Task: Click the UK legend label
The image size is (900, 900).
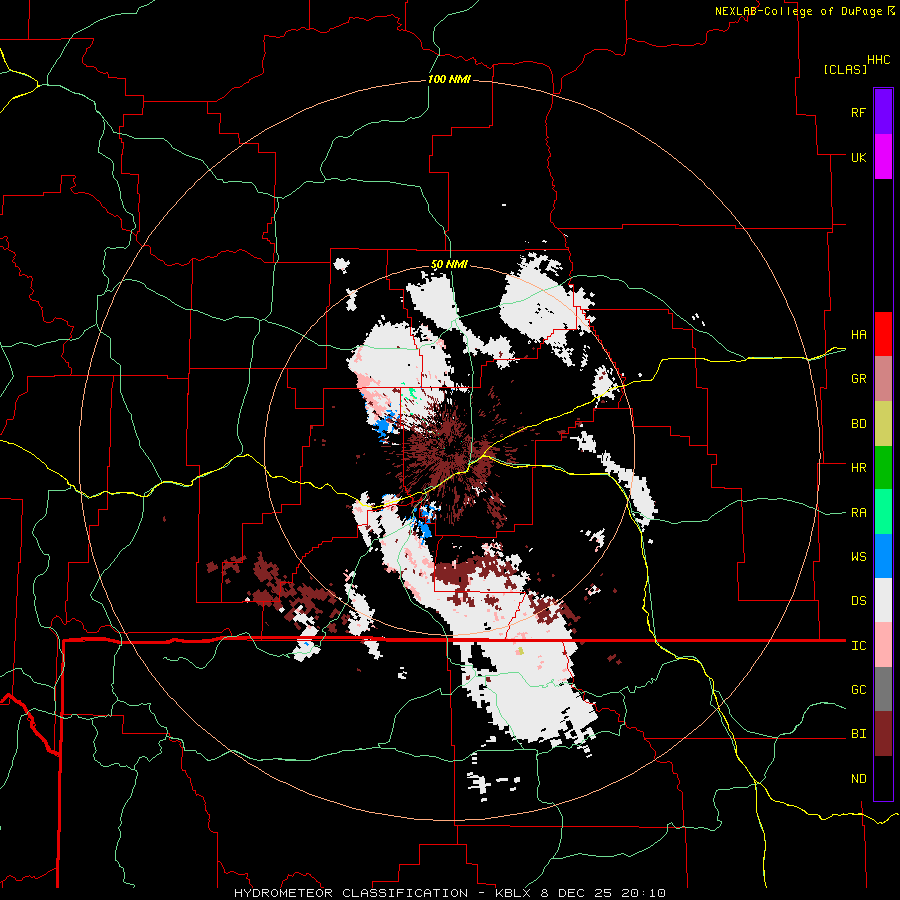Action: point(858,157)
